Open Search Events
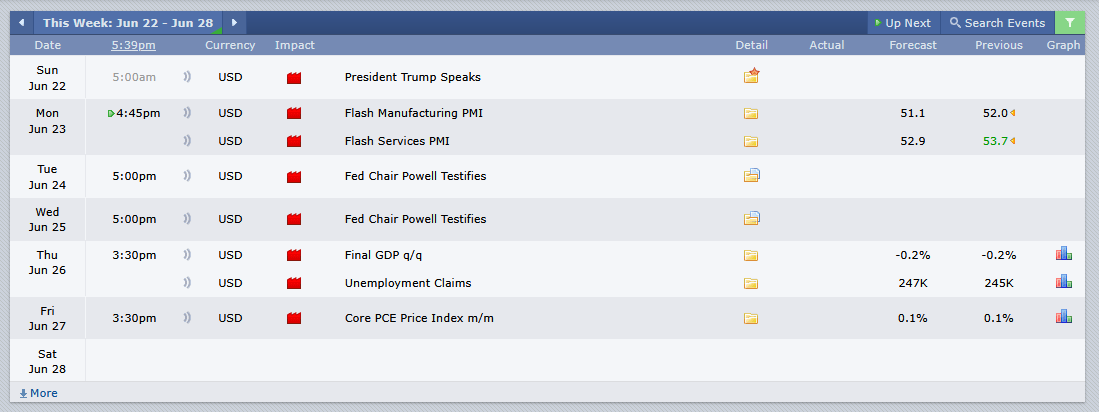The image size is (1099, 412). coord(997,22)
